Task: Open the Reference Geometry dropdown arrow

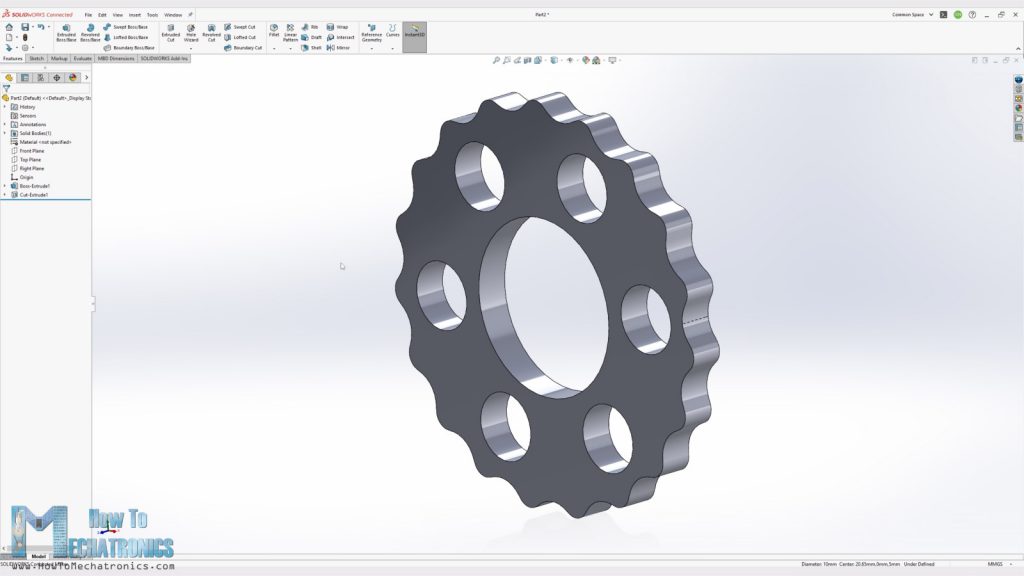Action: click(372, 49)
